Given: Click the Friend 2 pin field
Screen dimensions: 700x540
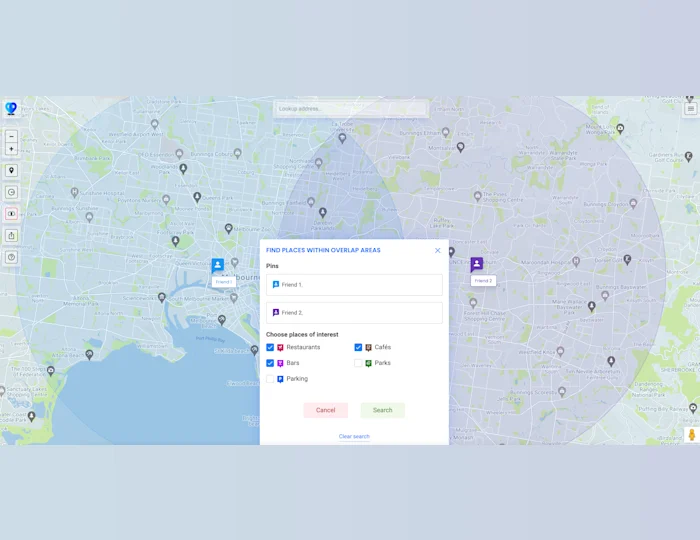Looking at the screenshot, I should [354, 313].
